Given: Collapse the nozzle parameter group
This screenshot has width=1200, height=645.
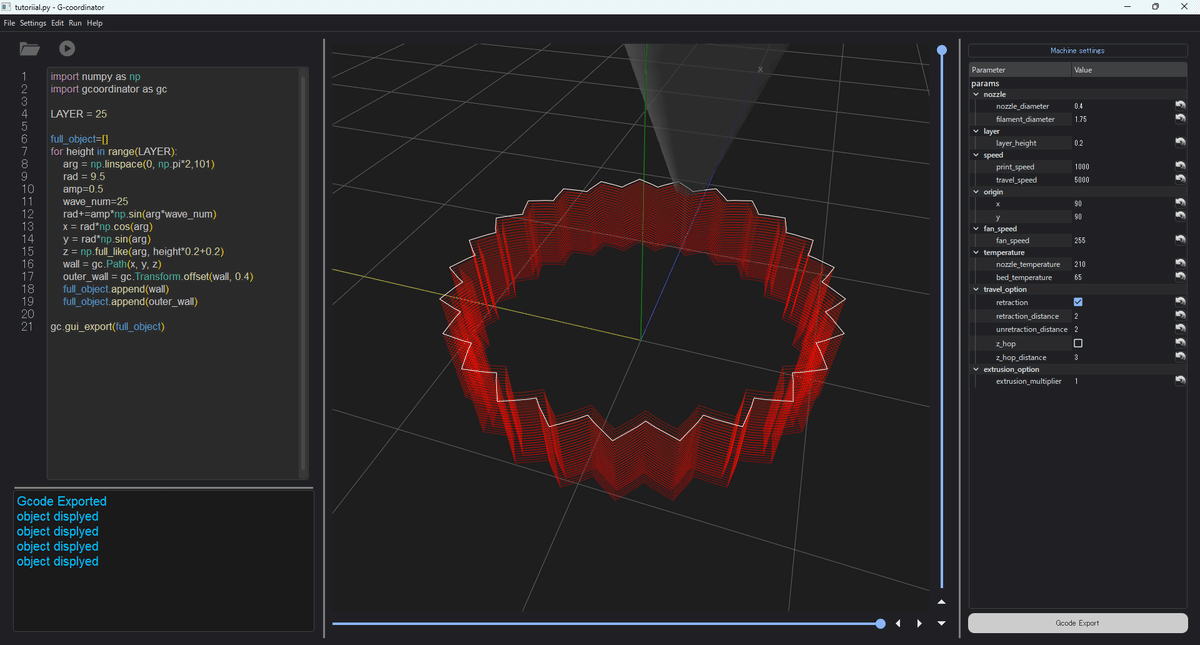Looking at the screenshot, I should pyautogui.click(x=976, y=93).
